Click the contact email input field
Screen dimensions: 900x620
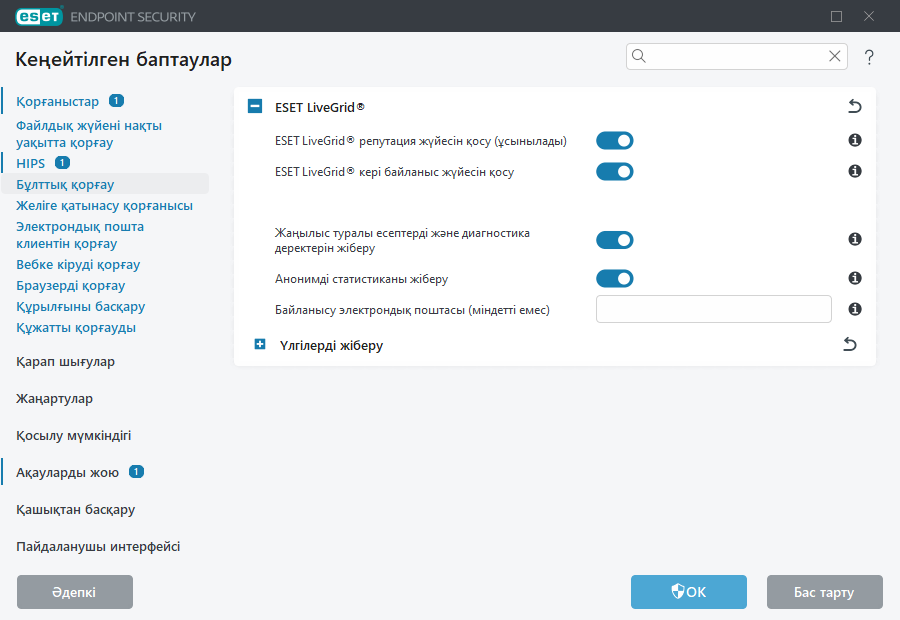[x=713, y=309]
